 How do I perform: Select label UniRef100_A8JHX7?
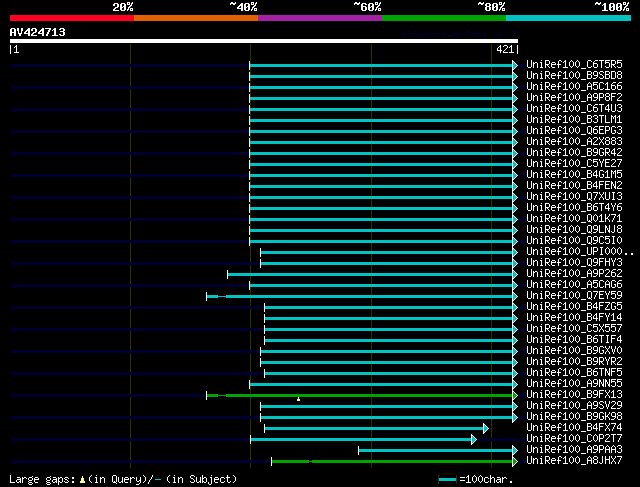(574, 461)
